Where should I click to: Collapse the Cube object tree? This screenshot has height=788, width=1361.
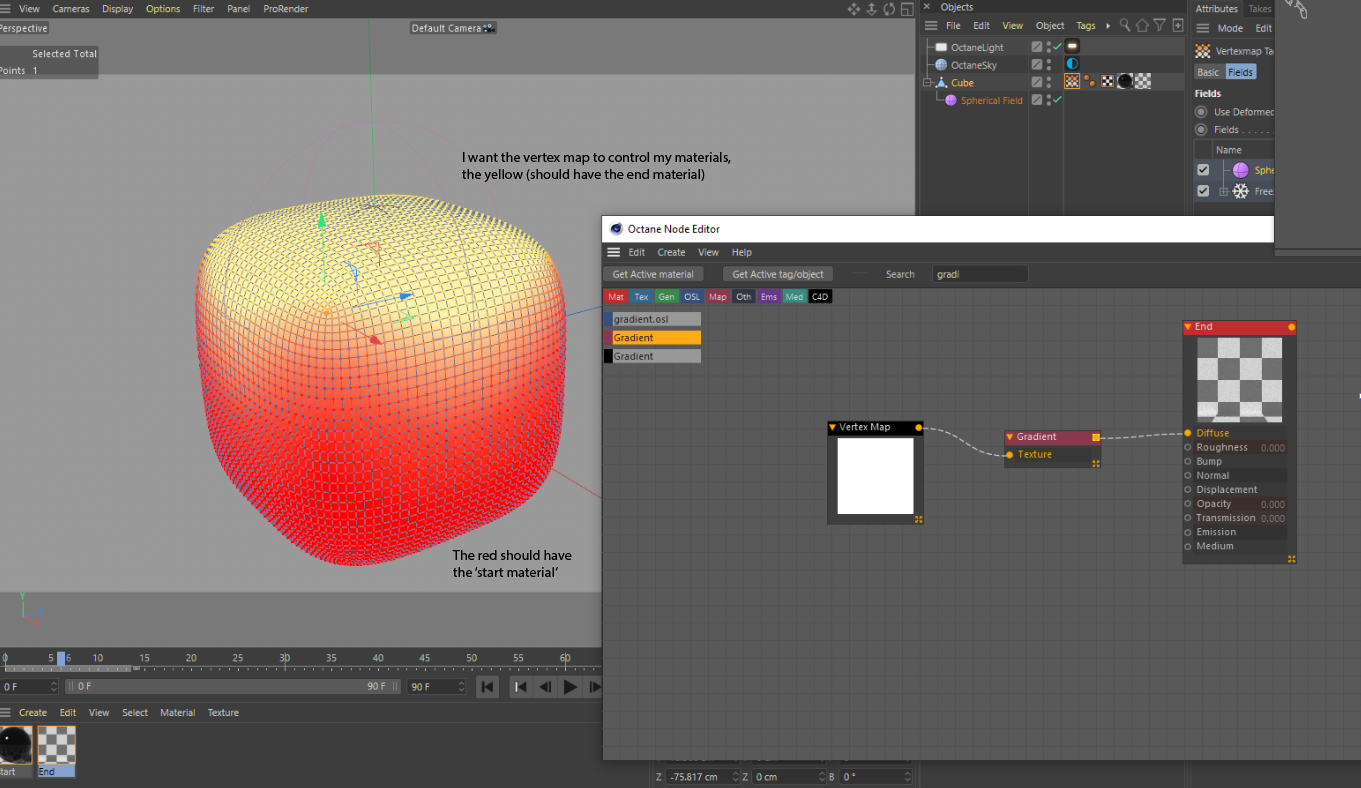[x=927, y=83]
